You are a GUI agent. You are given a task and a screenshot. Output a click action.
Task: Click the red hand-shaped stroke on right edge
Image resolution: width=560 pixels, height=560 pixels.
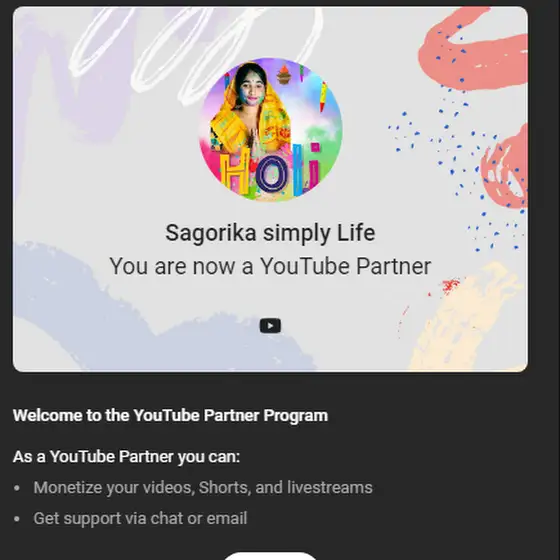(x=505, y=168)
